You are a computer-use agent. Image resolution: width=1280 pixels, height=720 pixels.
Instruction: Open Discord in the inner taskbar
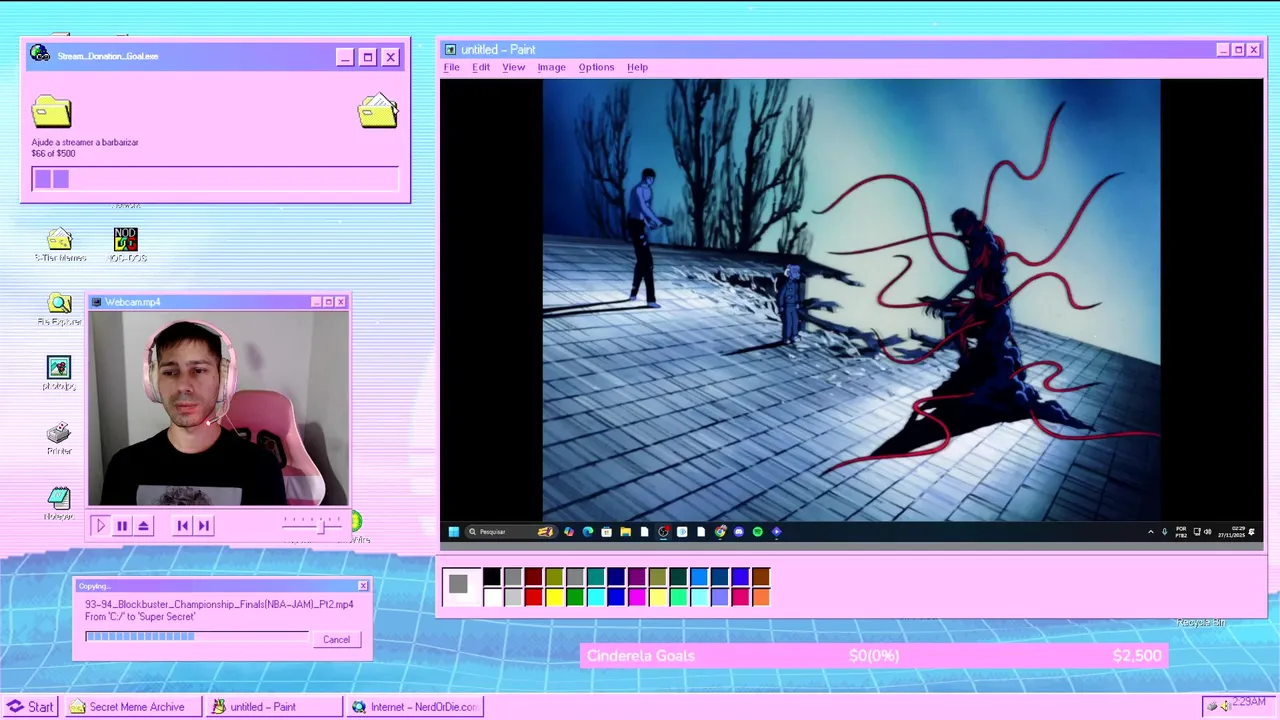(x=739, y=532)
